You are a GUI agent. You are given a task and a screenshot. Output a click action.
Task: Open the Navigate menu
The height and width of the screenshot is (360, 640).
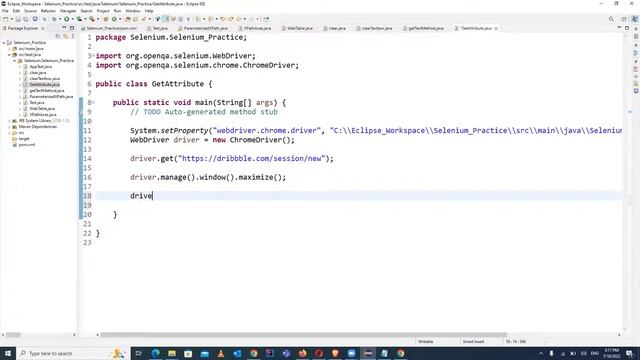coord(68,11)
